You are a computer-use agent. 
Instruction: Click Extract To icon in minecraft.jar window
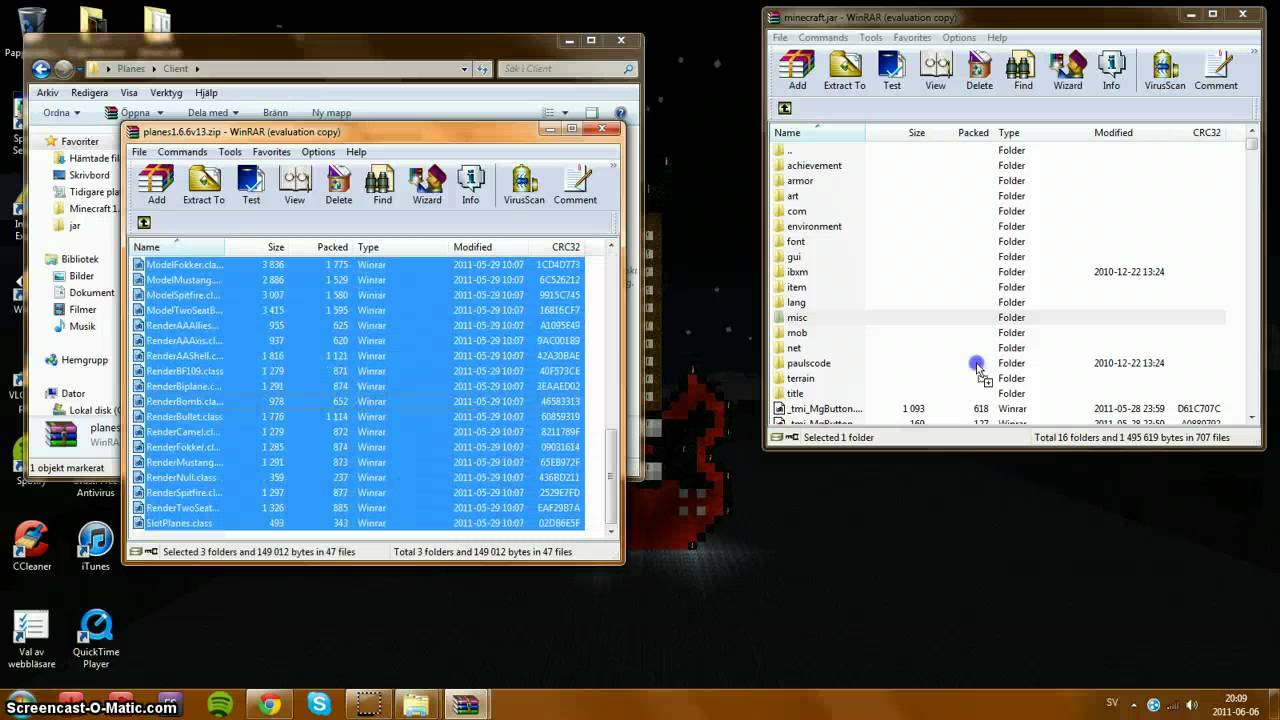point(844,70)
